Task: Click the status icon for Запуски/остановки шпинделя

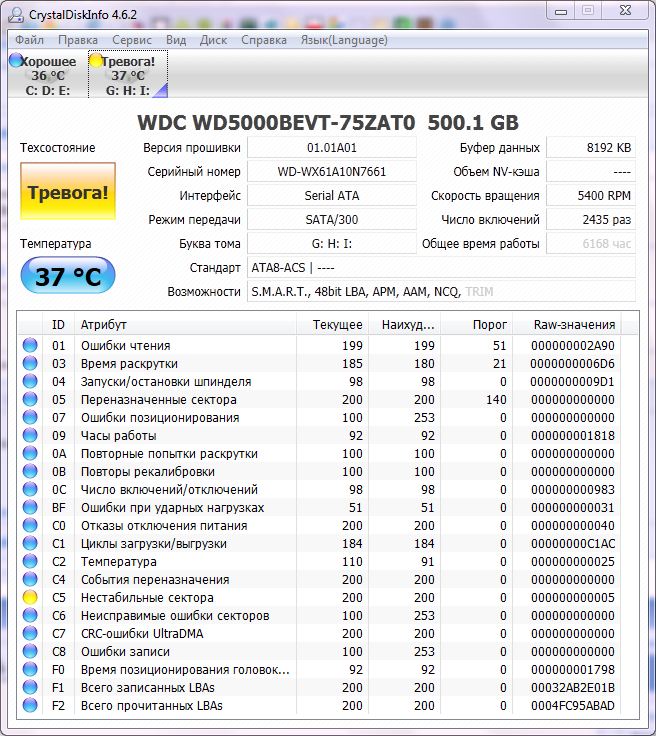Action: tap(30, 381)
